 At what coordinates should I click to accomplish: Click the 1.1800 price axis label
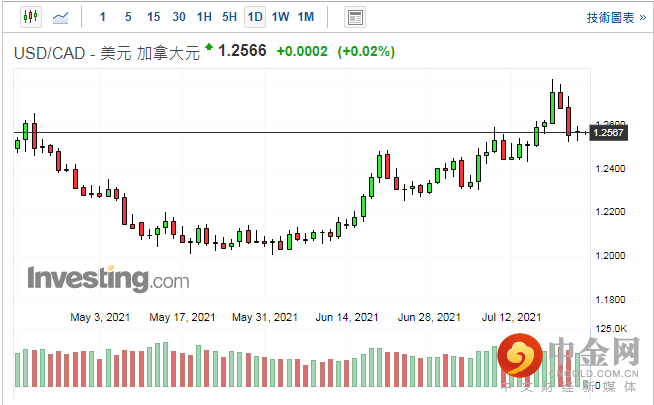[x=610, y=299]
